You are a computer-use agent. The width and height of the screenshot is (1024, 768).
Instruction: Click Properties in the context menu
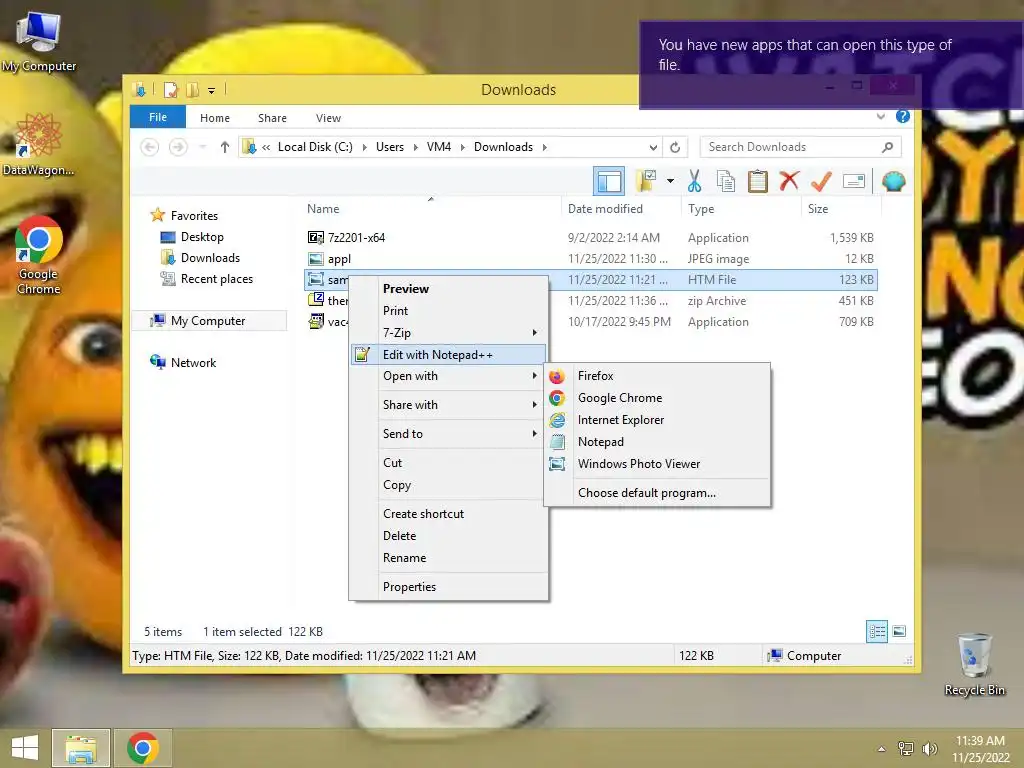[x=449, y=586]
